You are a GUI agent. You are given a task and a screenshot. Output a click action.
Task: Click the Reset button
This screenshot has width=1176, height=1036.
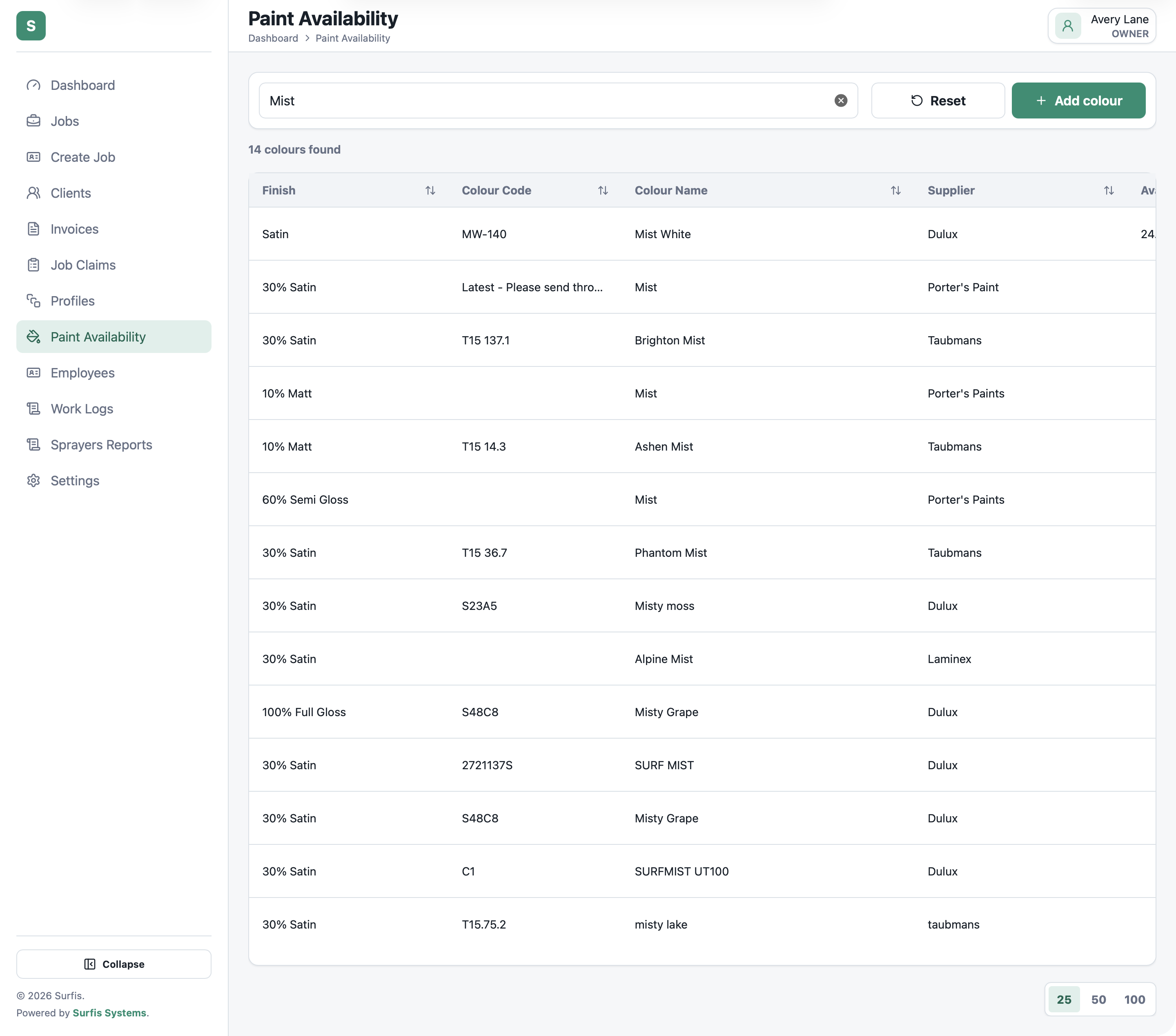(938, 101)
